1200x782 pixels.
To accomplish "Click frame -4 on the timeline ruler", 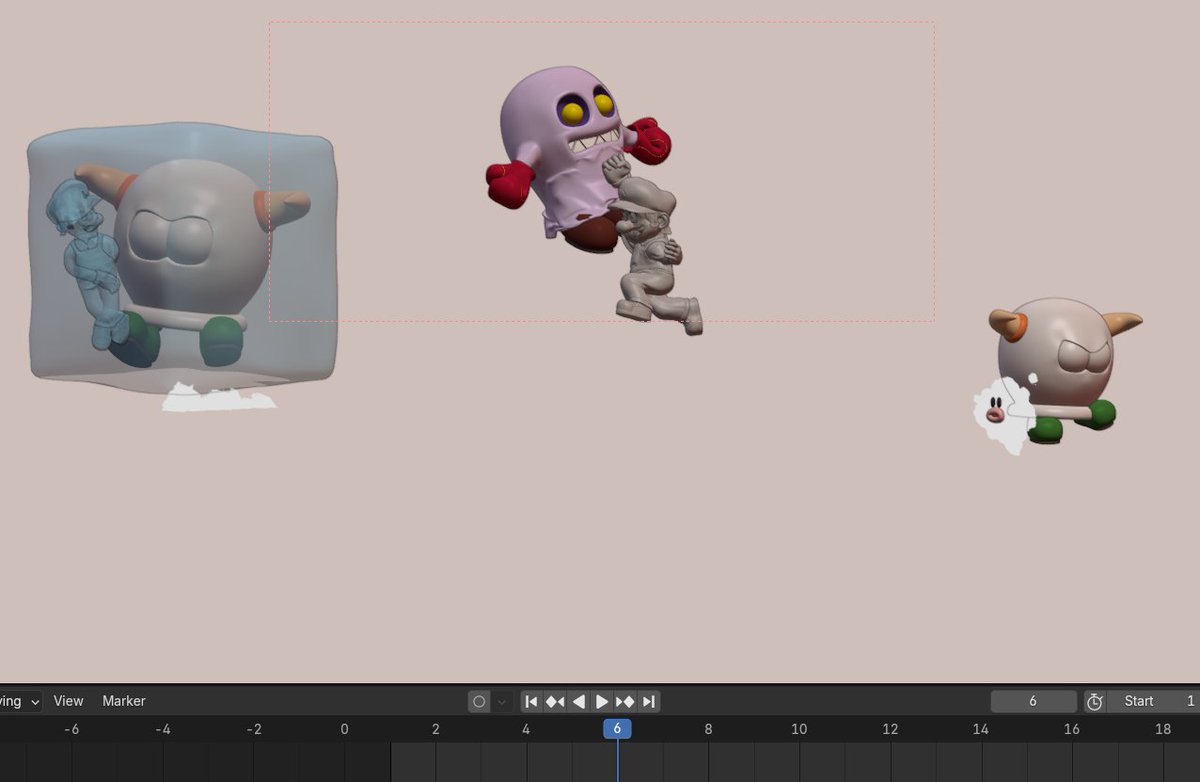I will tap(162, 729).
